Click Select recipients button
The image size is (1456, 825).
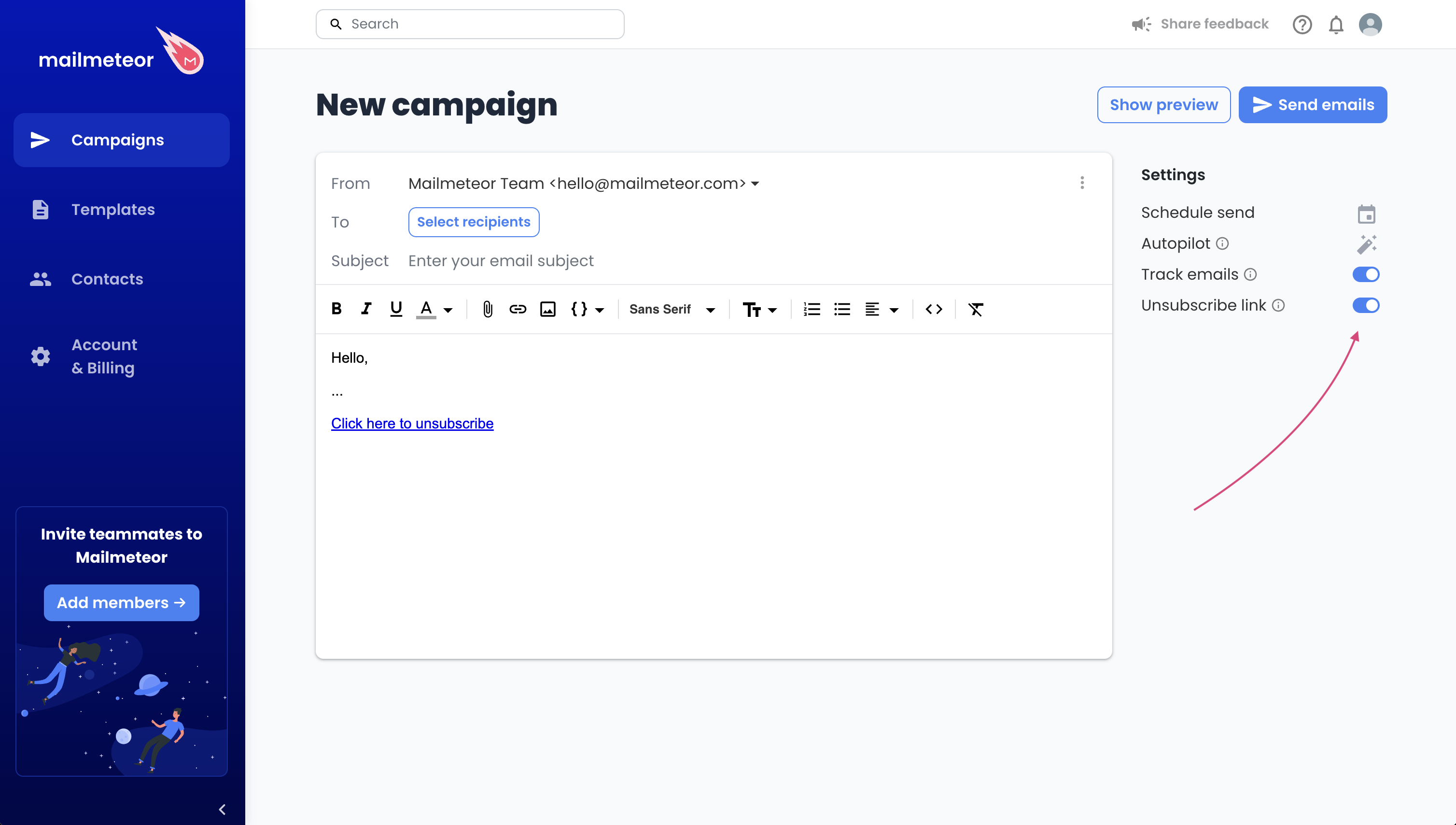[474, 222]
